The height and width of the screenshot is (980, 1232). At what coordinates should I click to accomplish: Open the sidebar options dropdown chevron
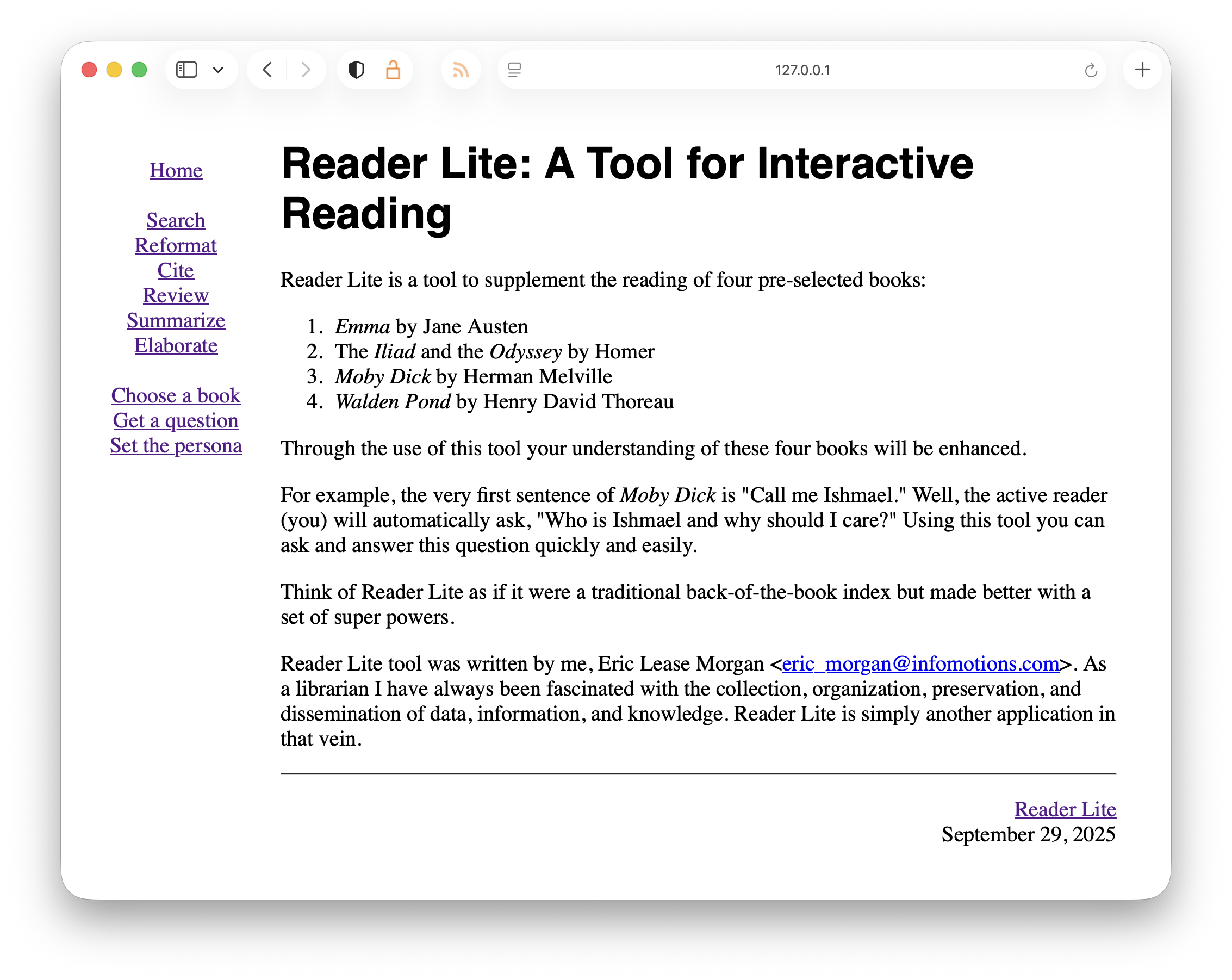217,70
